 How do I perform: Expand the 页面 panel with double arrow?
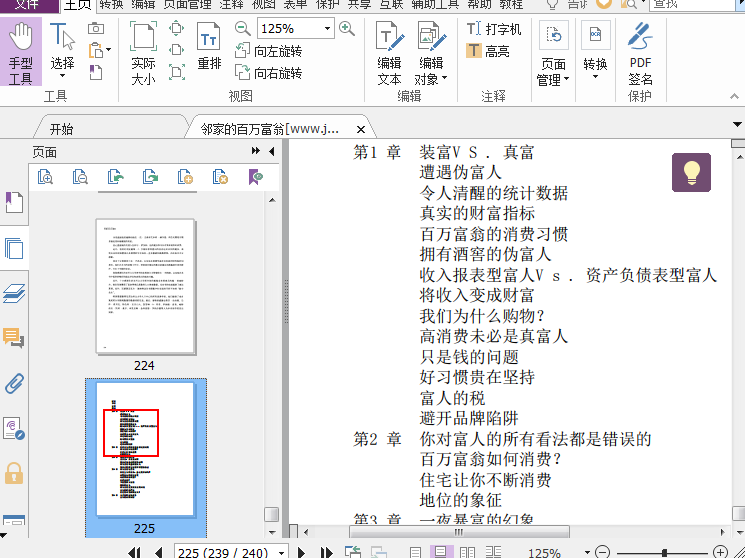pos(256,151)
